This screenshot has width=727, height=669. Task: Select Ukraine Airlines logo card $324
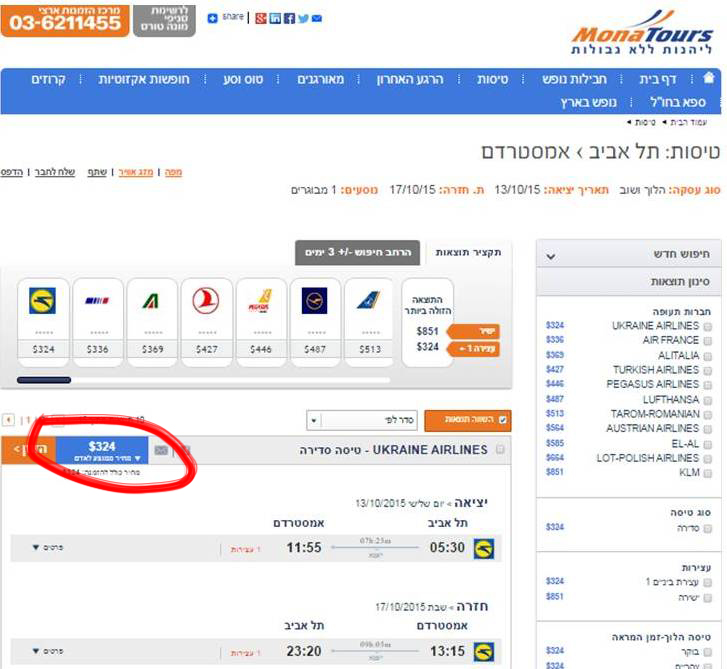(43, 322)
